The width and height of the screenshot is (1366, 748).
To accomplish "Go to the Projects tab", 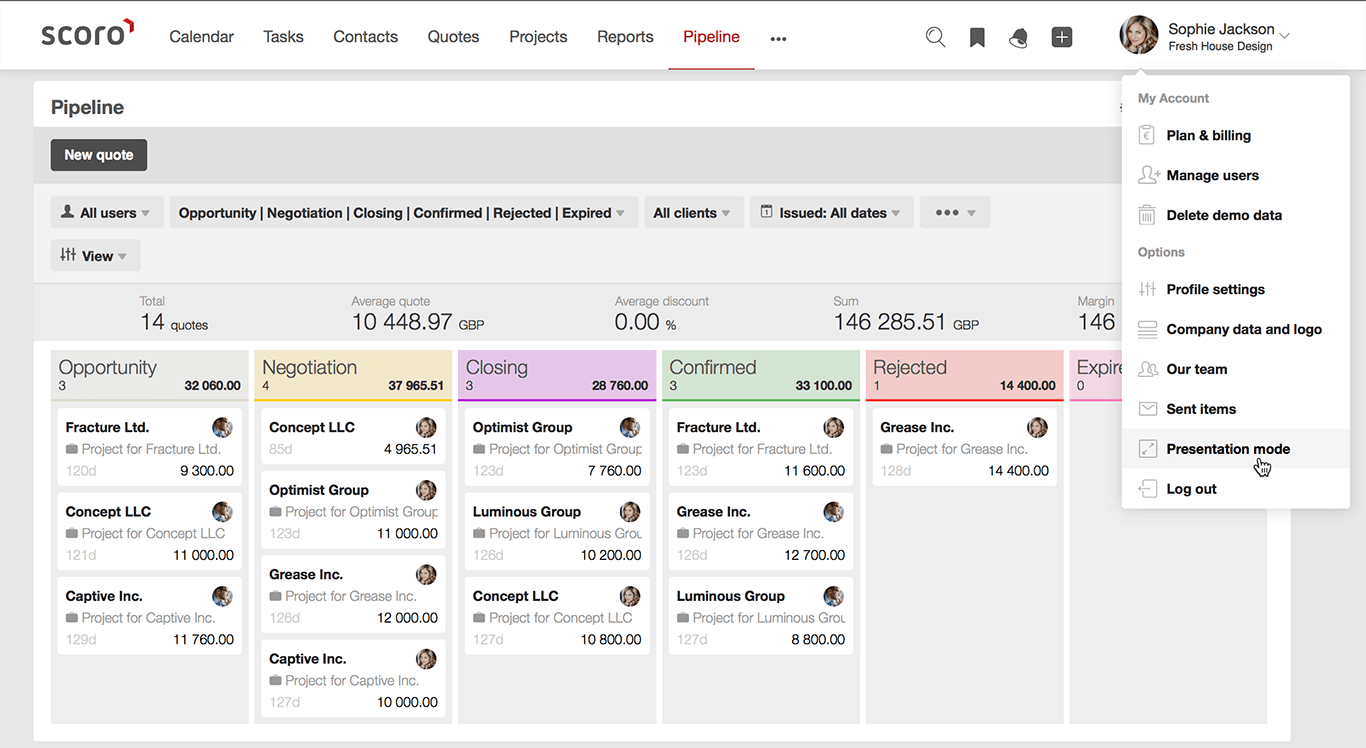I will pos(538,37).
